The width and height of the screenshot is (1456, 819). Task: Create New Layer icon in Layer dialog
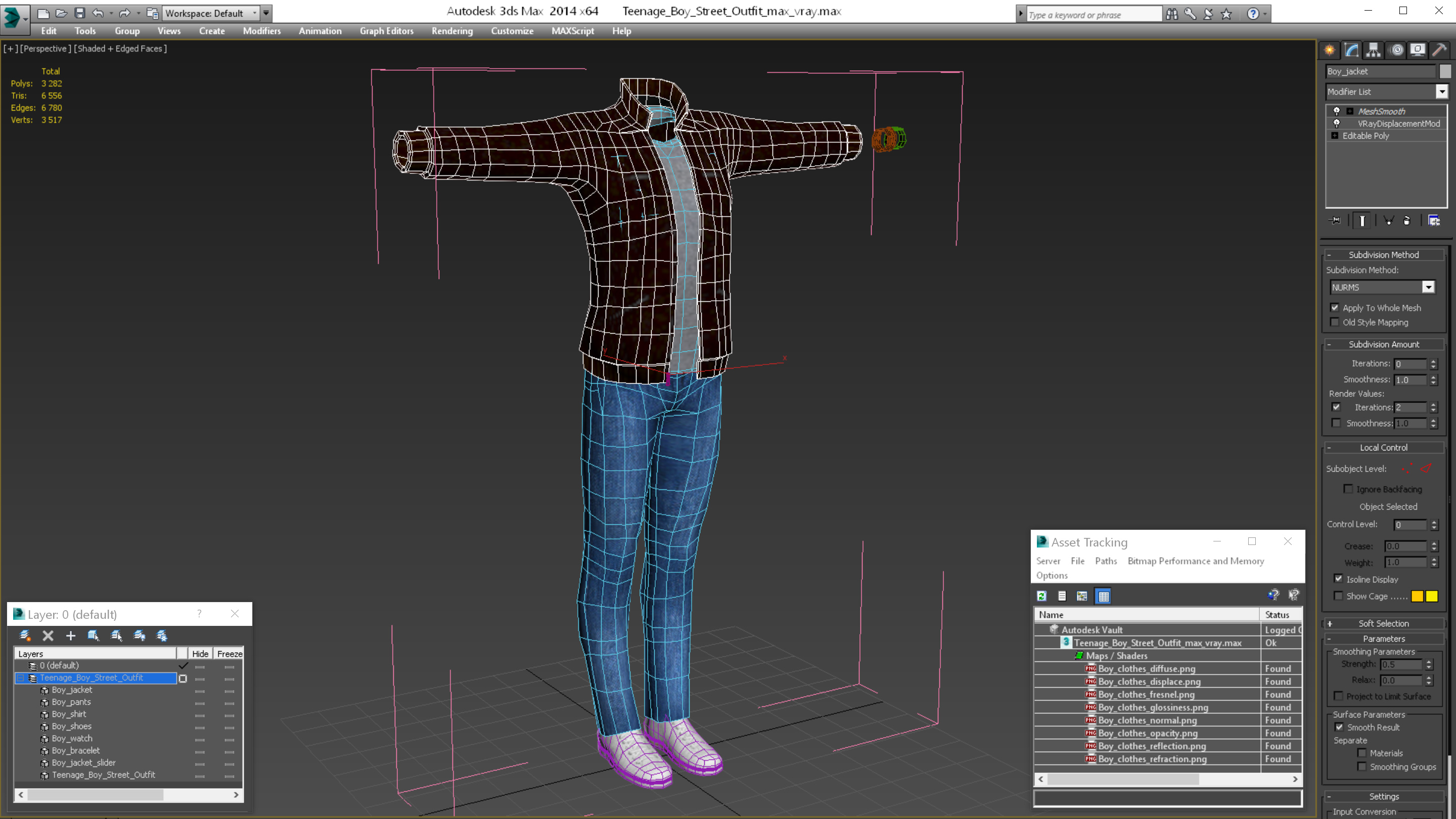25,636
